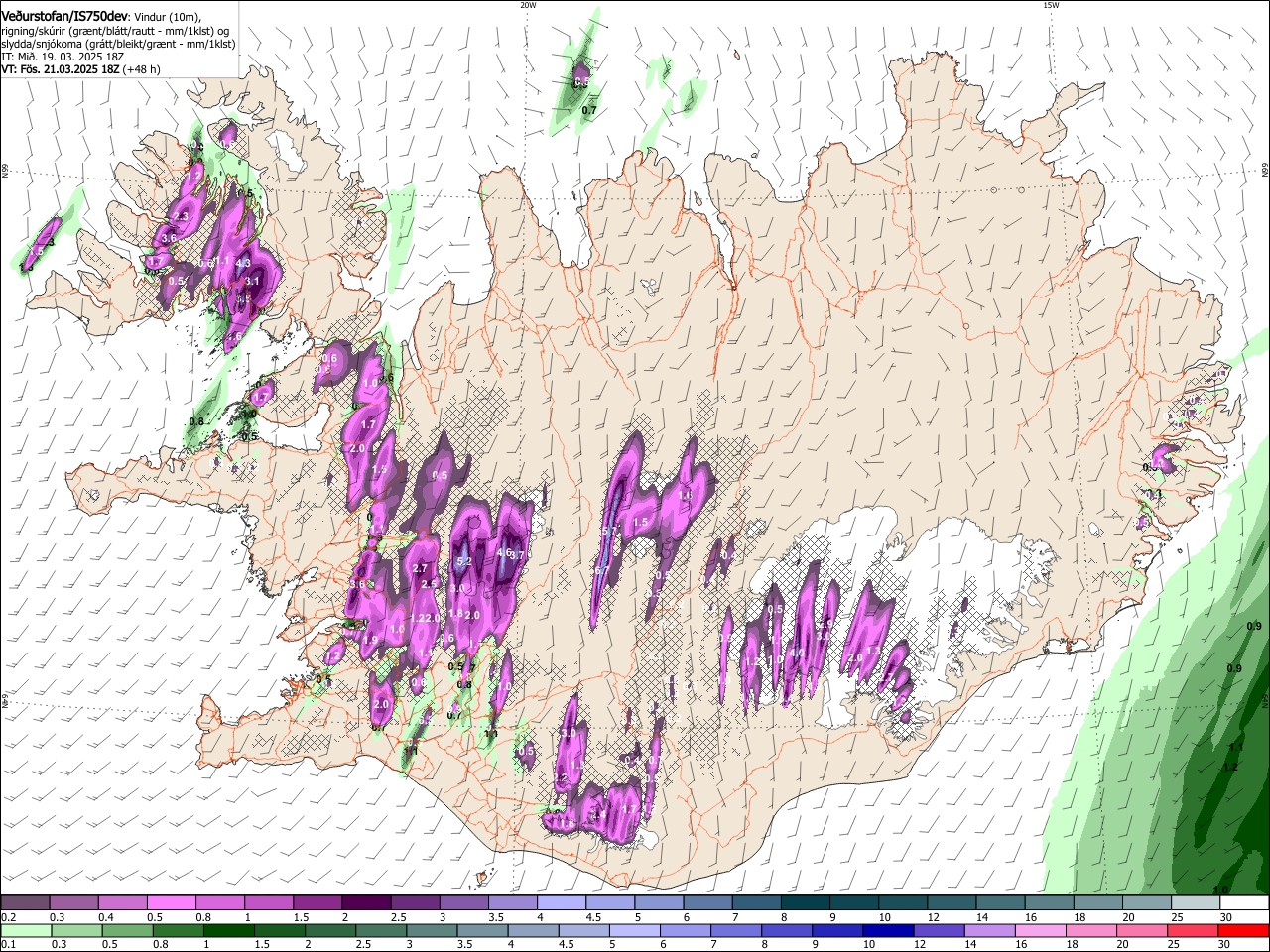Pick the lavender 14 rain-scale swatch

[989, 930]
